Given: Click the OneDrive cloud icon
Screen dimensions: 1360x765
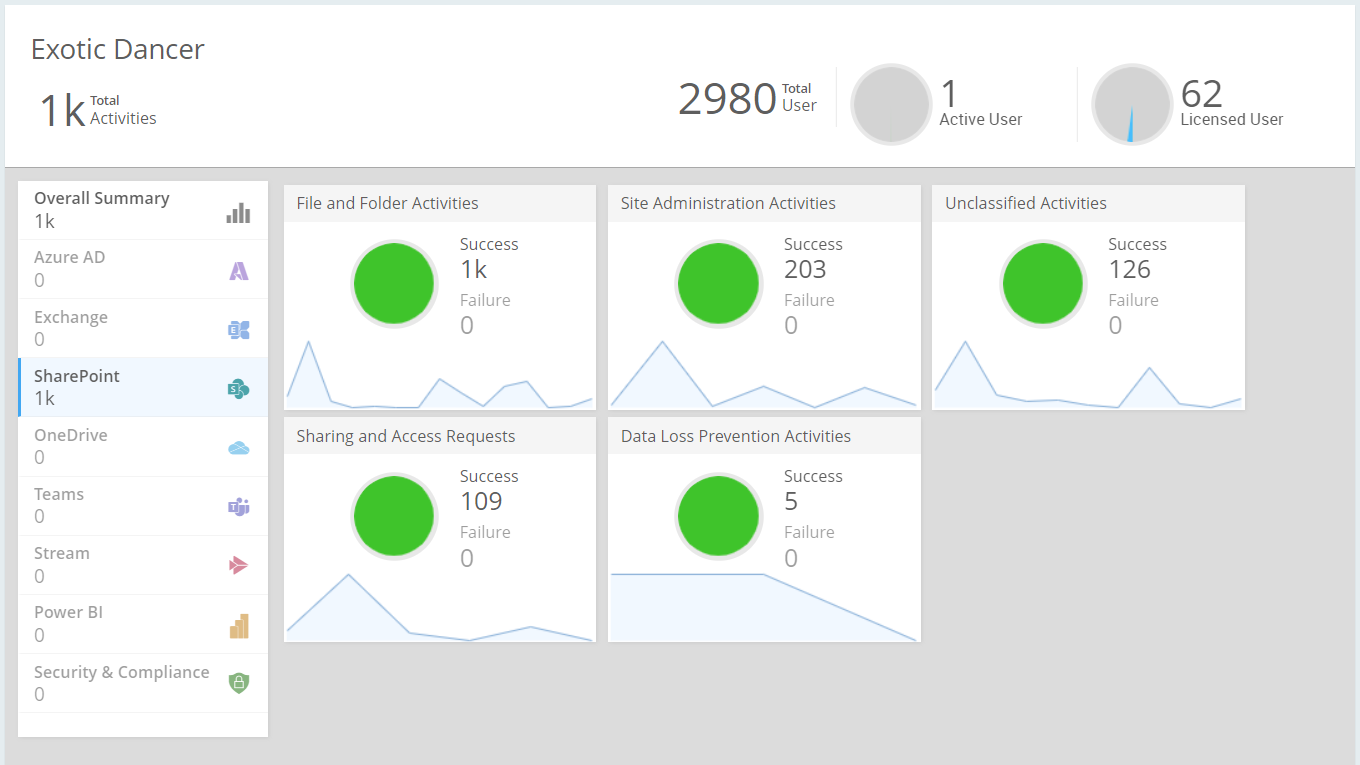Looking at the screenshot, I should point(238,448).
